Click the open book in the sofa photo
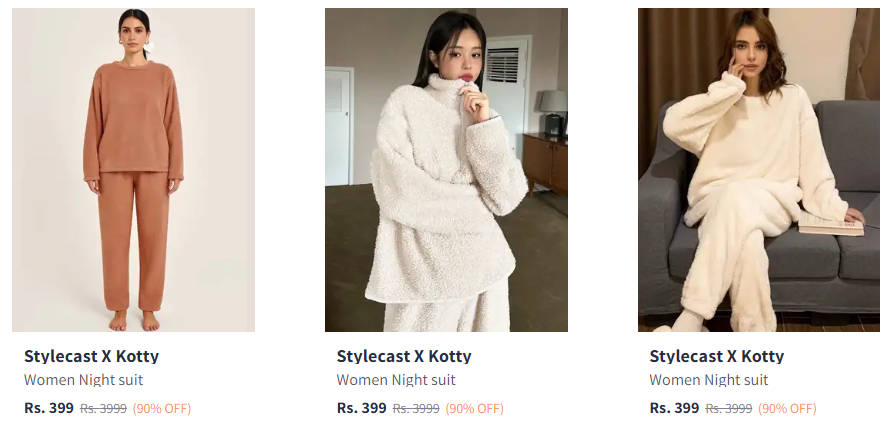888x442 pixels. [831, 225]
